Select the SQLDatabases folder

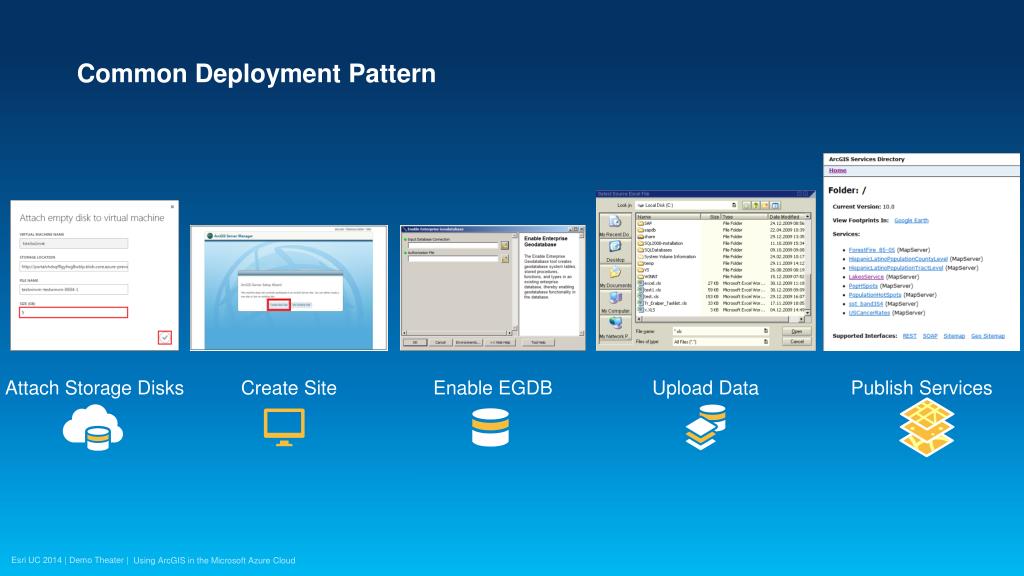(x=655, y=249)
